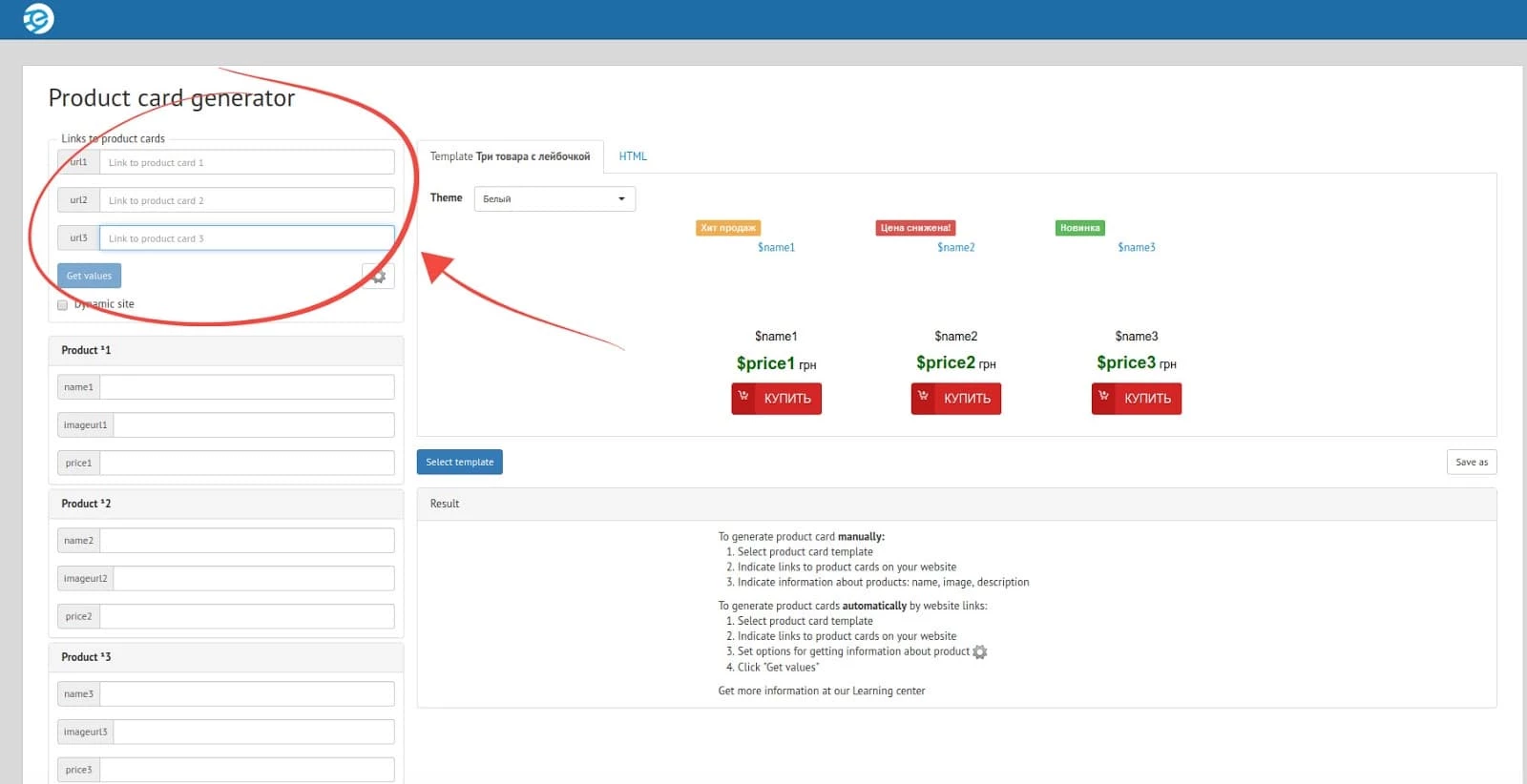Click gear icon in the Result instructions
1527x784 pixels.
pos(980,652)
